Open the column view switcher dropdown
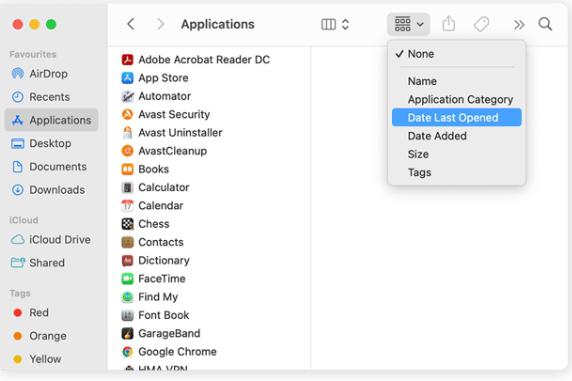The image size is (572, 381). click(335, 24)
